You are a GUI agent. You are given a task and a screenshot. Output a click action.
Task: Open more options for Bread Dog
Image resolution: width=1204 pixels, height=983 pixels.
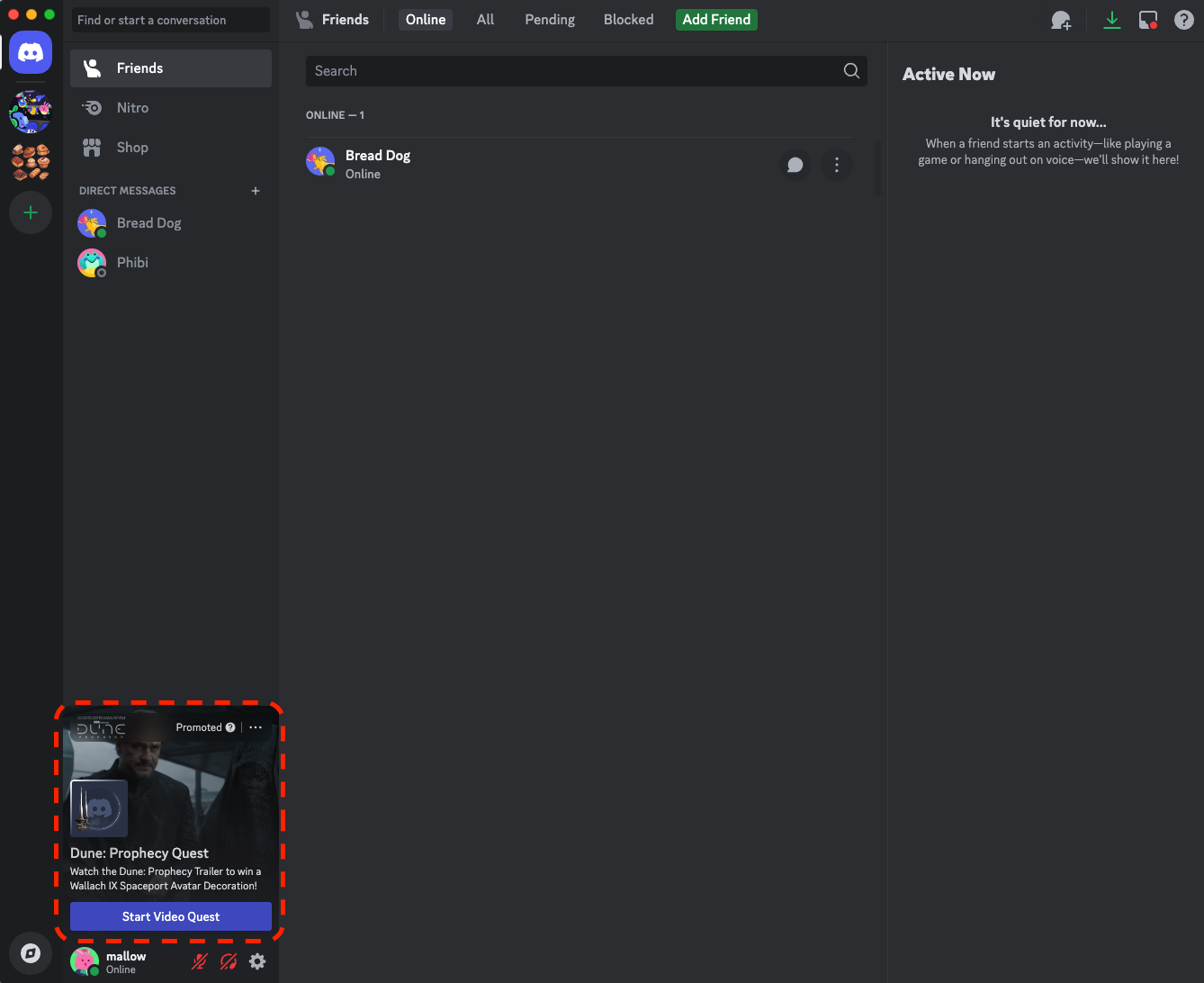click(836, 165)
